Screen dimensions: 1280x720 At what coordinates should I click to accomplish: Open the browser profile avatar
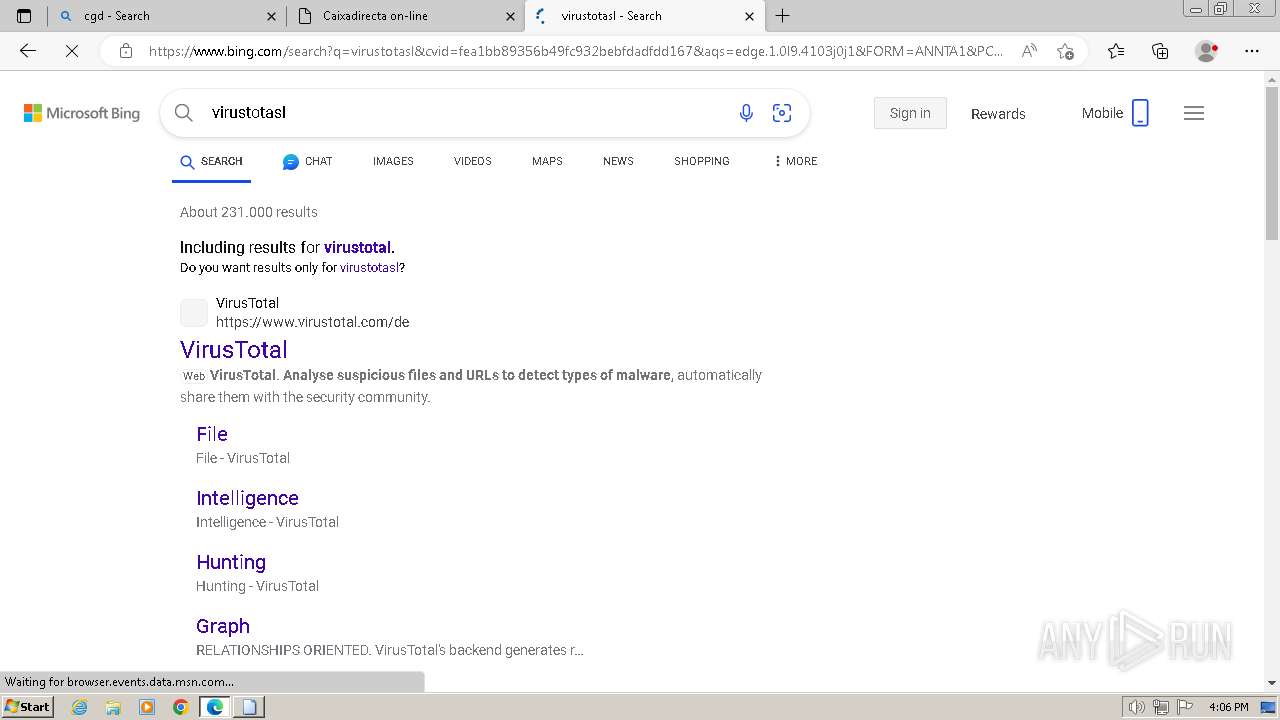coord(1207,51)
